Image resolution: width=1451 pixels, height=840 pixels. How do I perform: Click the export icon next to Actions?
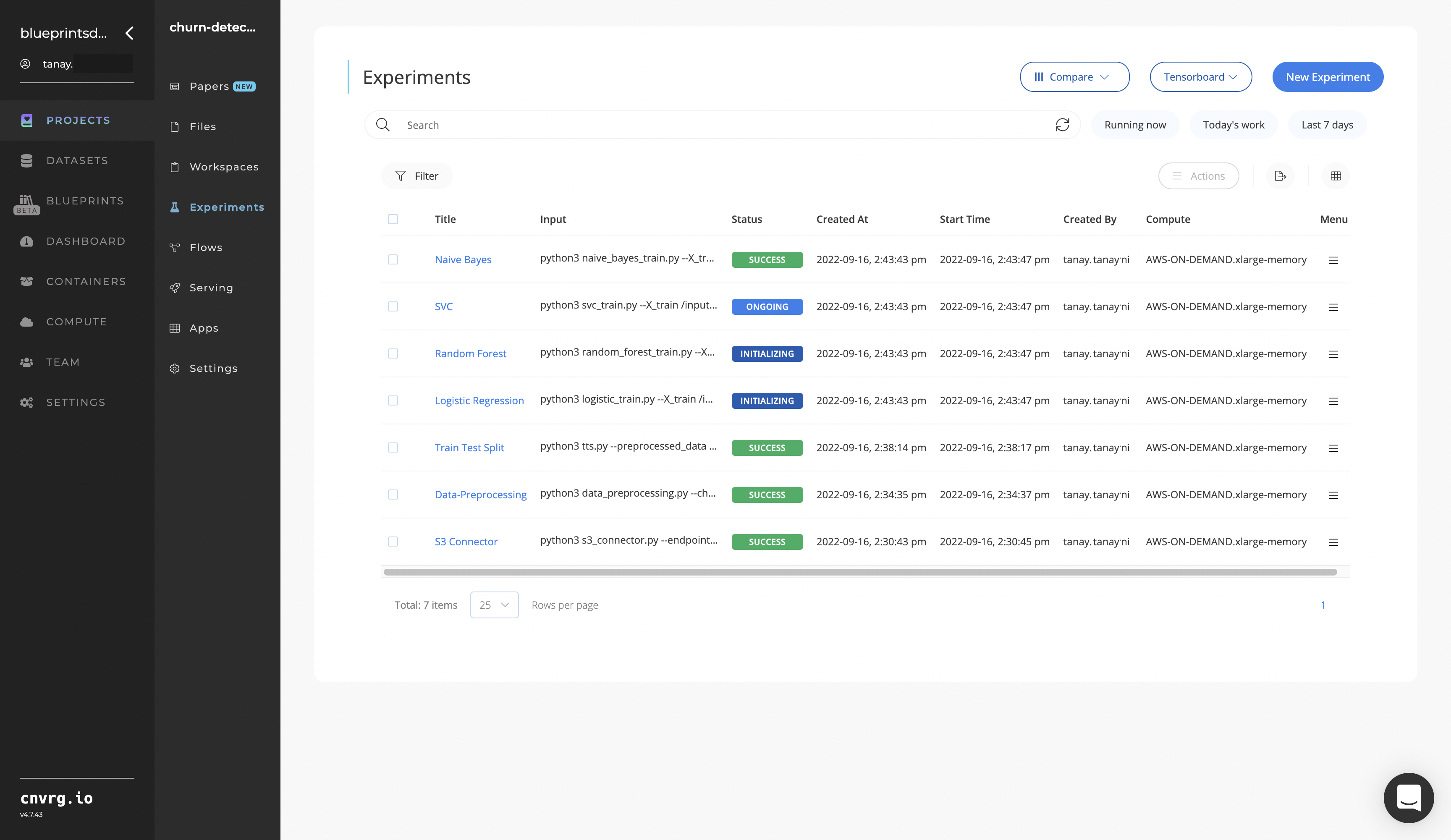(1280, 176)
